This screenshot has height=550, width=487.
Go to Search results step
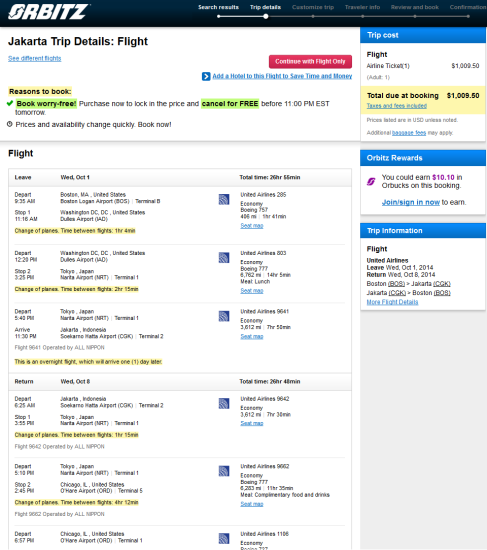218,7
